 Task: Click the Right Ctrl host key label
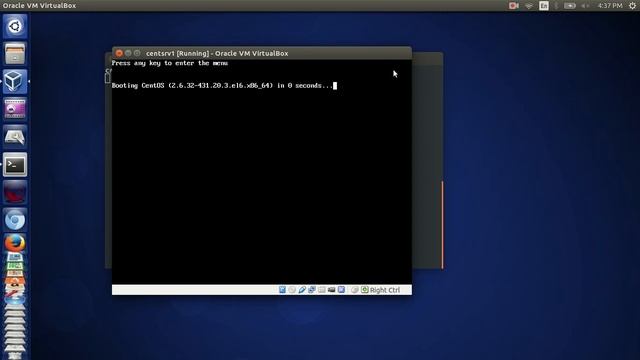(x=385, y=290)
